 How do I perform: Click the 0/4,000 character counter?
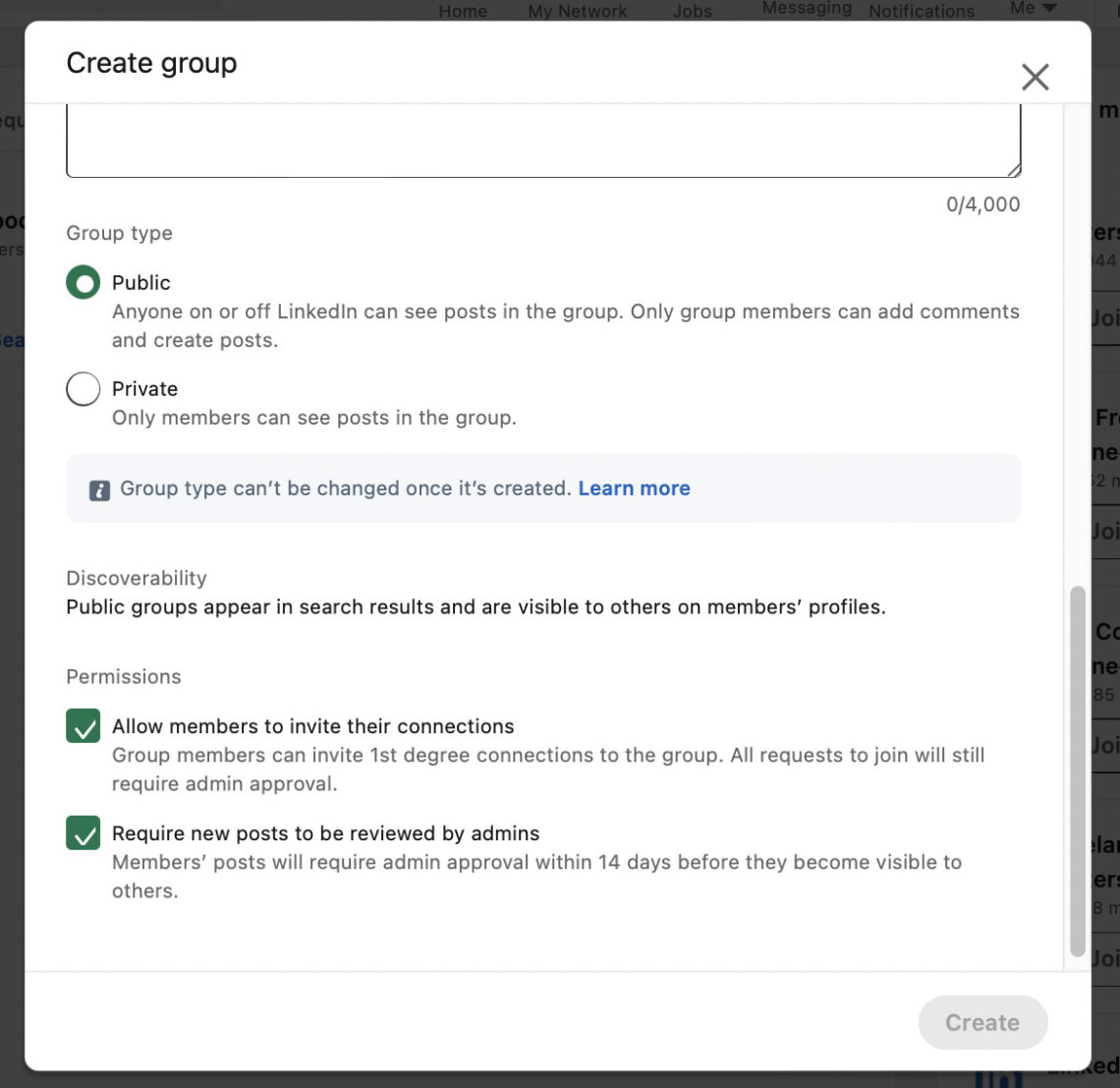(x=981, y=204)
